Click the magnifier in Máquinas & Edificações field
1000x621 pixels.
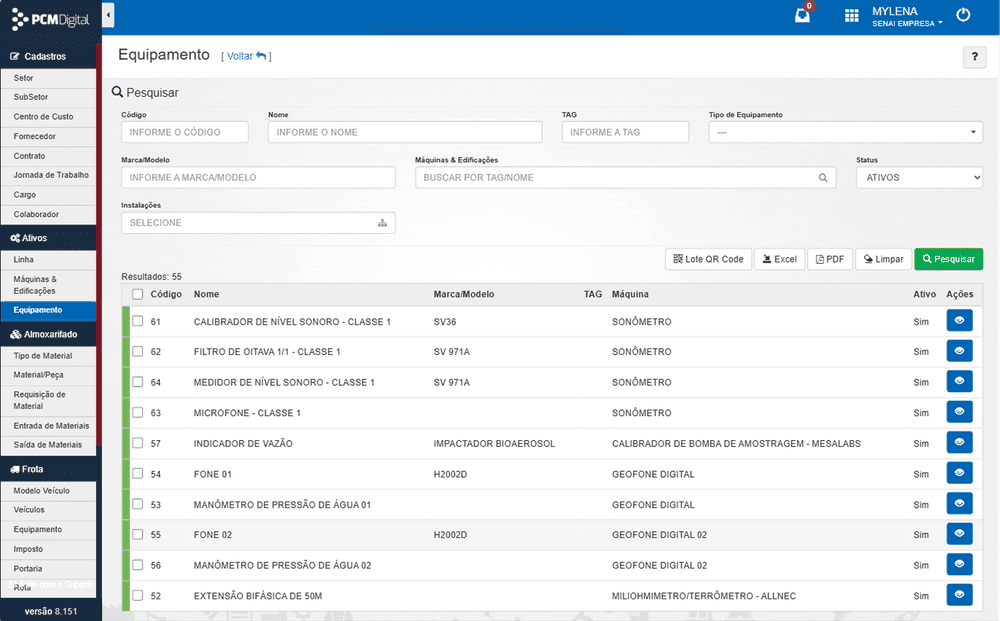tap(823, 178)
